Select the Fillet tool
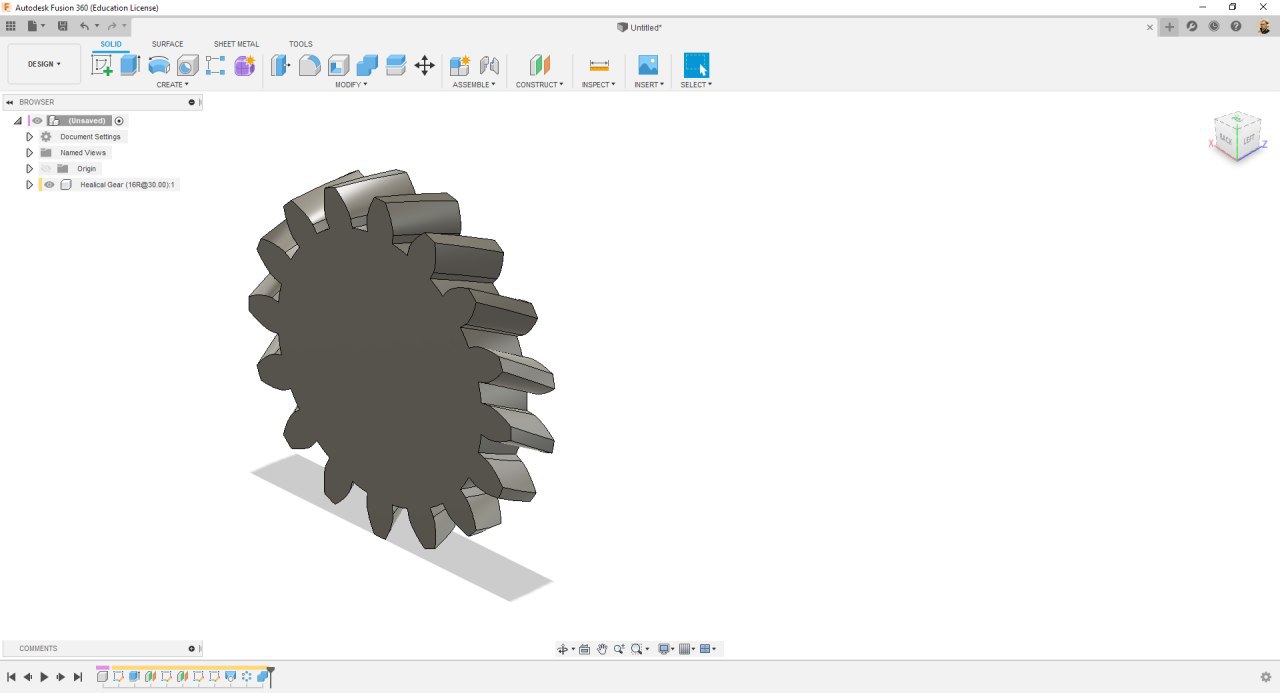Viewport: 1280px width, 693px height. click(x=310, y=65)
